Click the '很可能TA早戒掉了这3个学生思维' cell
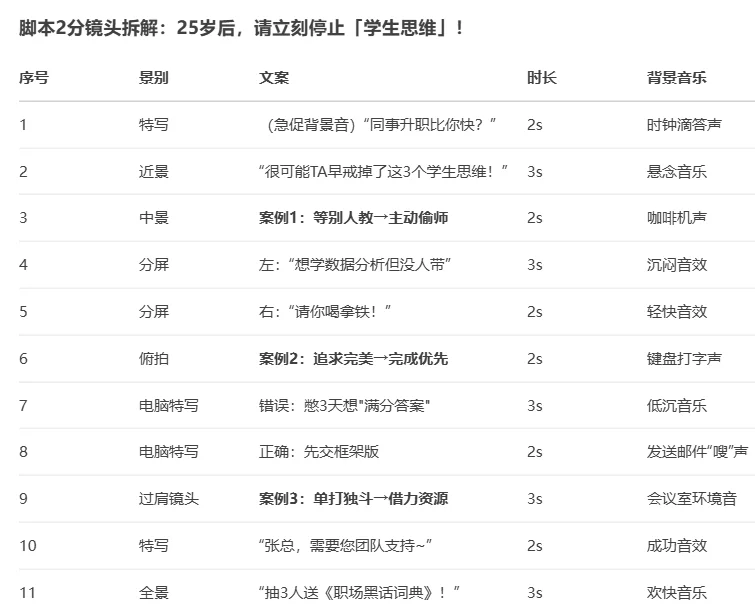Screen dimensions: 755x605 point(383,171)
